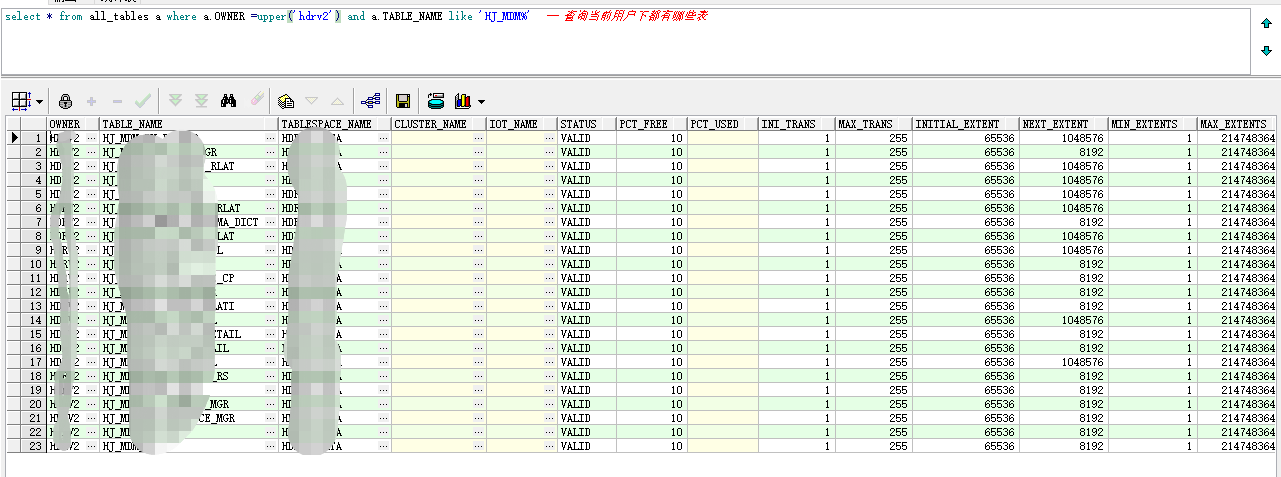Click inside the SQL query editor text
The width and height of the screenshot is (1281, 477).
pos(626,41)
